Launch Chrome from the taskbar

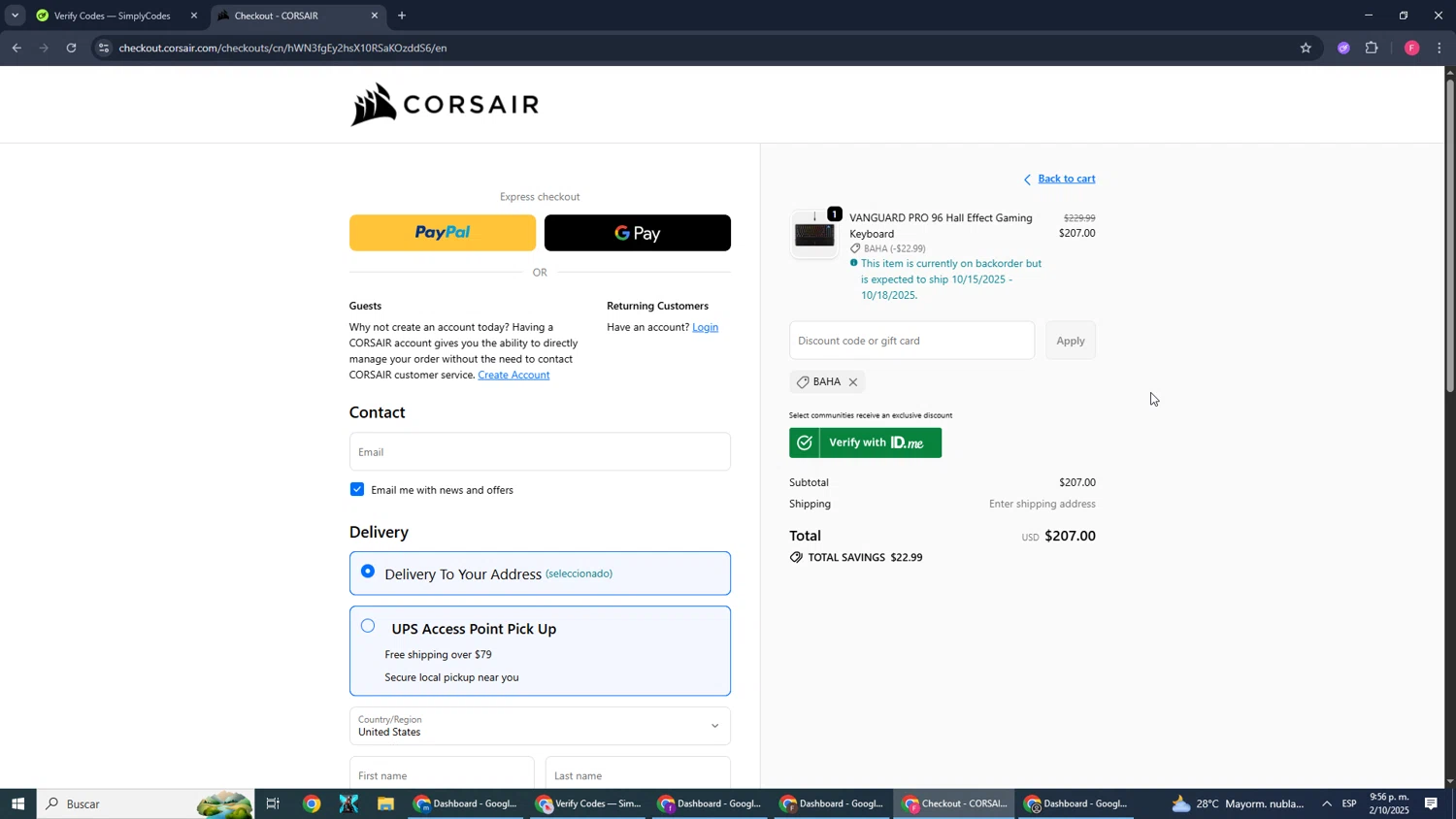coord(312,803)
